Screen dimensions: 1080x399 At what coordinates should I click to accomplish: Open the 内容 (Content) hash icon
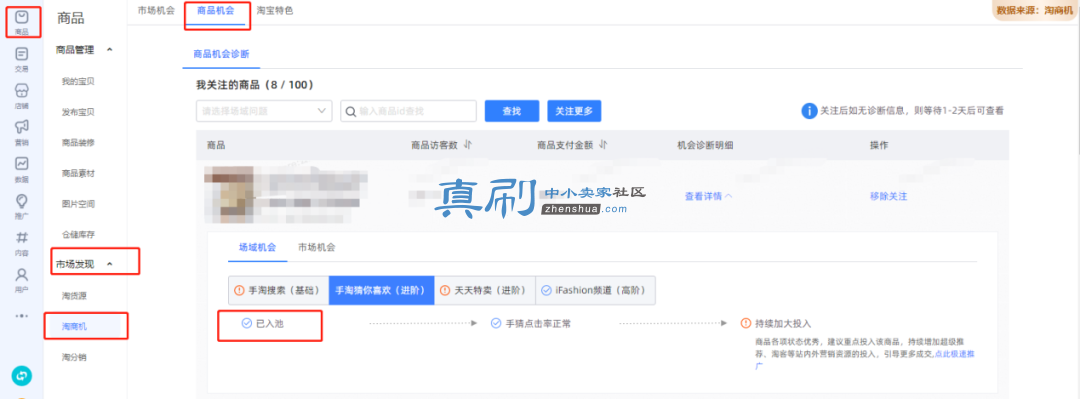[x=21, y=237]
